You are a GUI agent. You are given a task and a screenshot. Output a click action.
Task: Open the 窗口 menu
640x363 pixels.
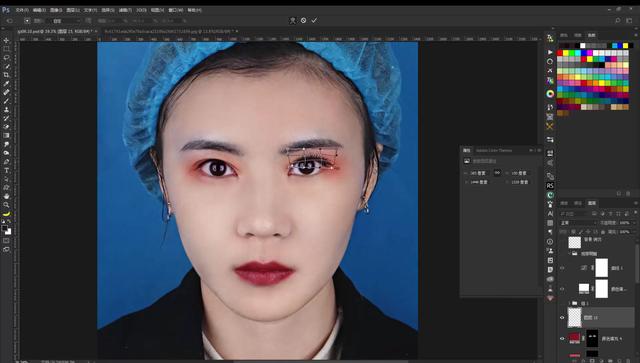tap(176, 10)
